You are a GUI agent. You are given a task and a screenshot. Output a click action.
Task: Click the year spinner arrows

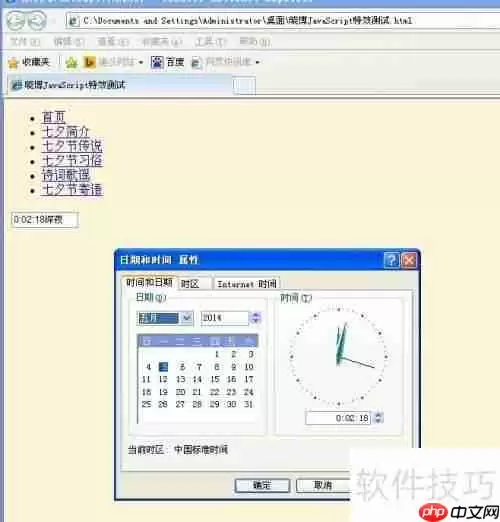click(256, 318)
